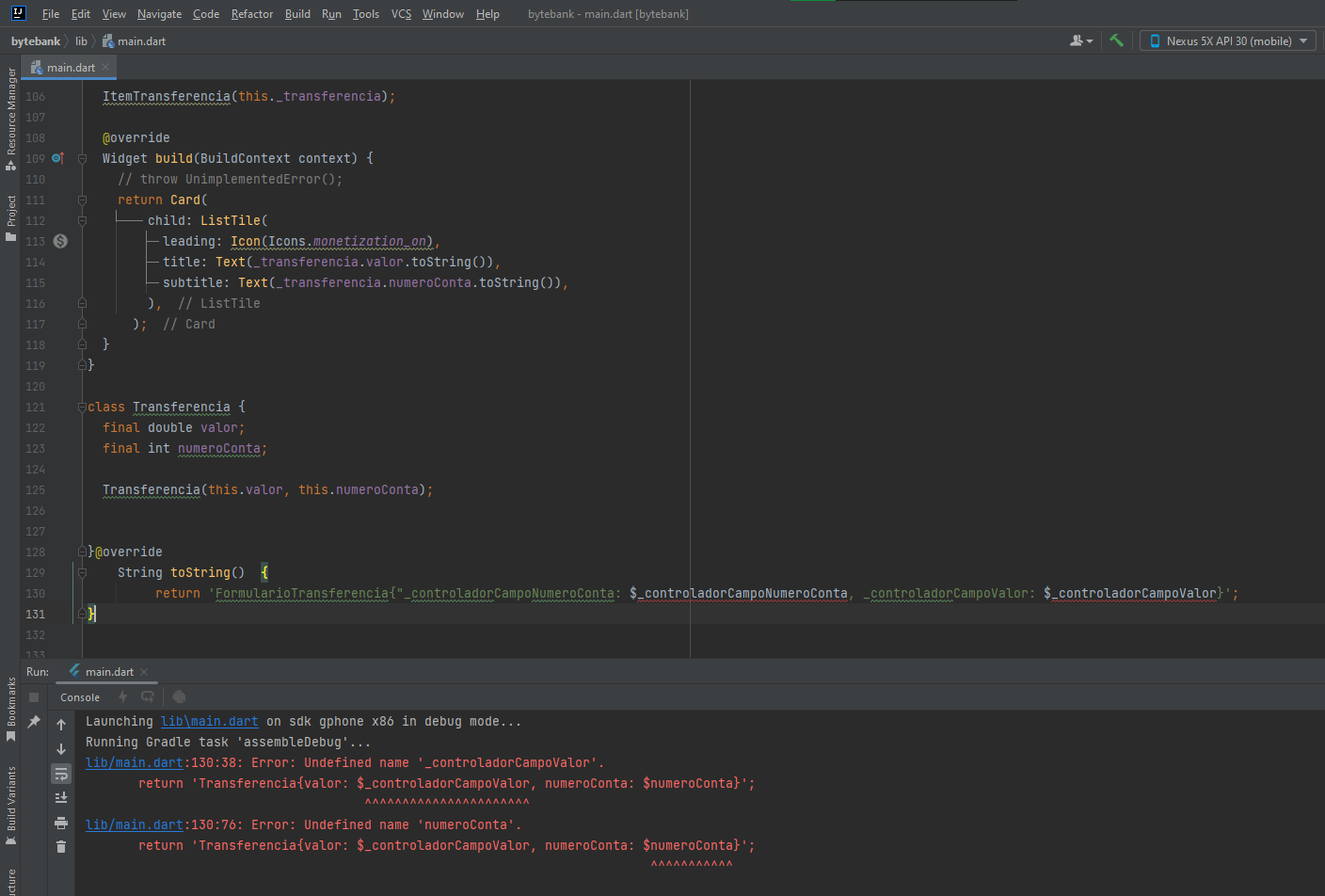Viewport: 1325px width, 896px height.
Task: Open the Build menu
Action: click(x=297, y=14)
